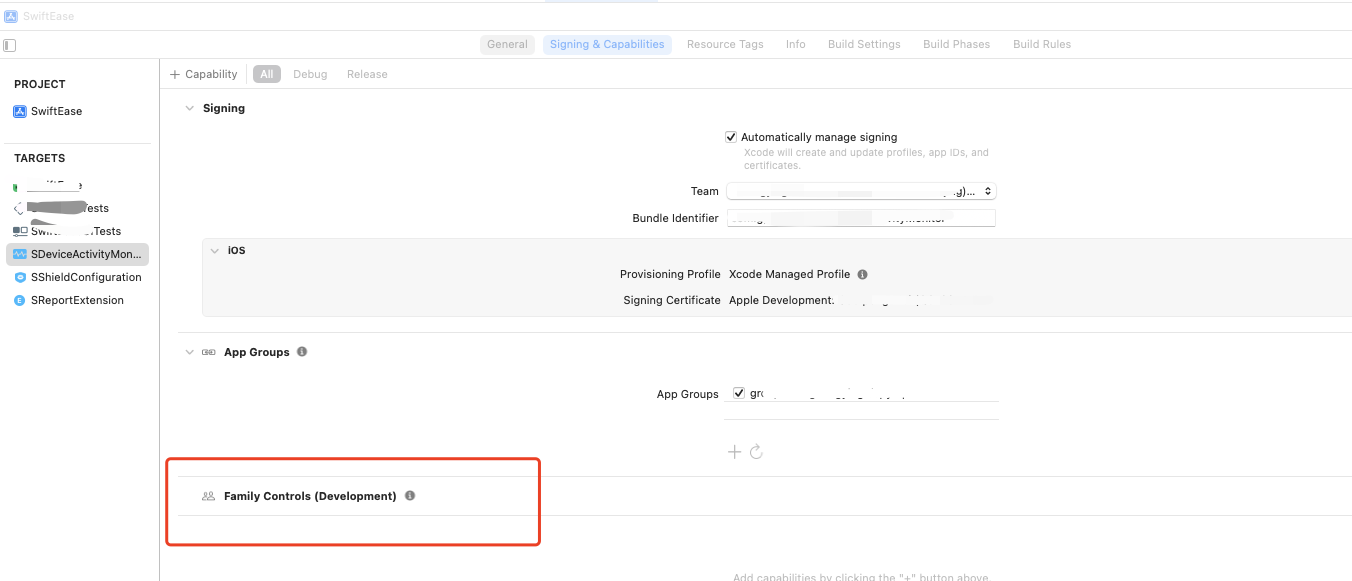
Task: Switch to the Info tab
Action: pos(796,44)
